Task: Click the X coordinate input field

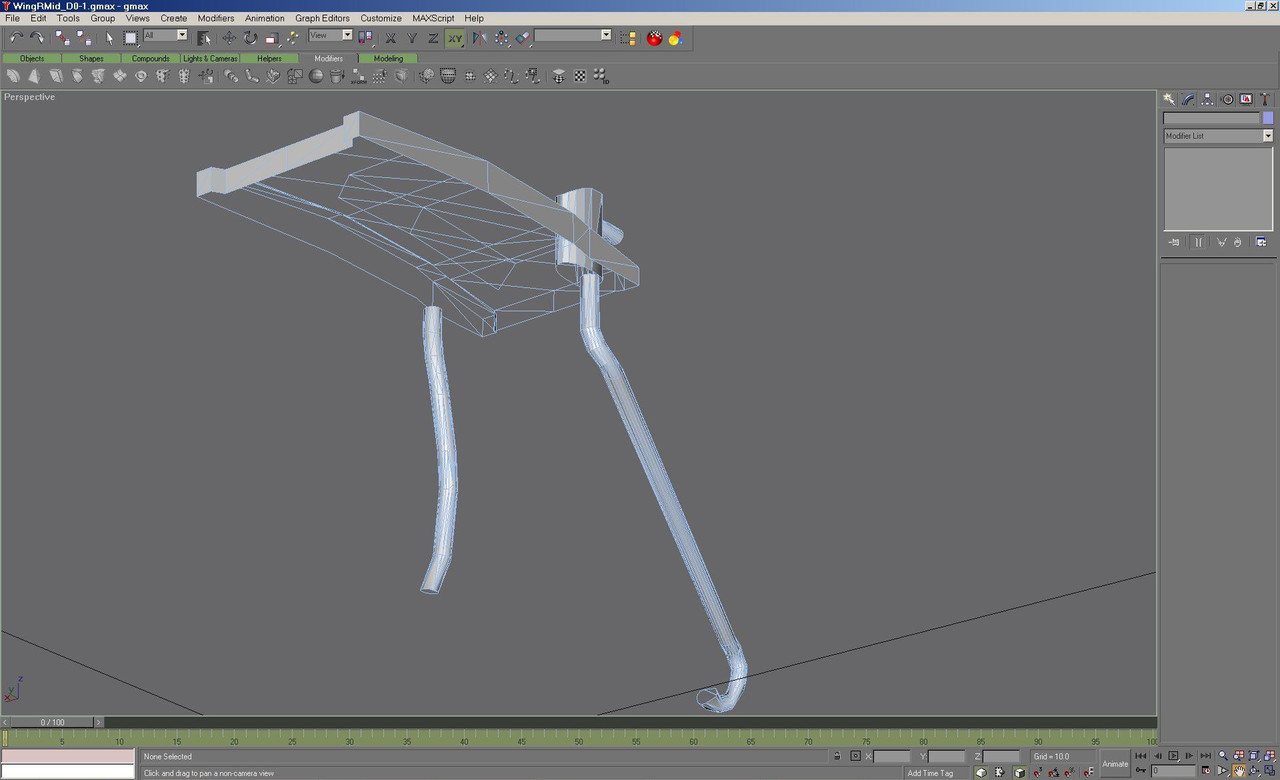Action: [892, 757]
